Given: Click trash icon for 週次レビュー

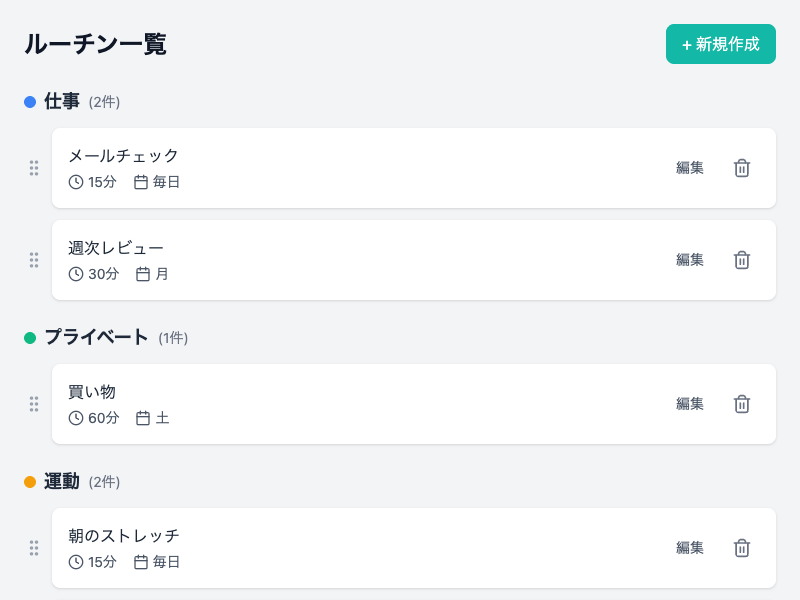Looking at the screenshot, I should [x=742, y=260].
